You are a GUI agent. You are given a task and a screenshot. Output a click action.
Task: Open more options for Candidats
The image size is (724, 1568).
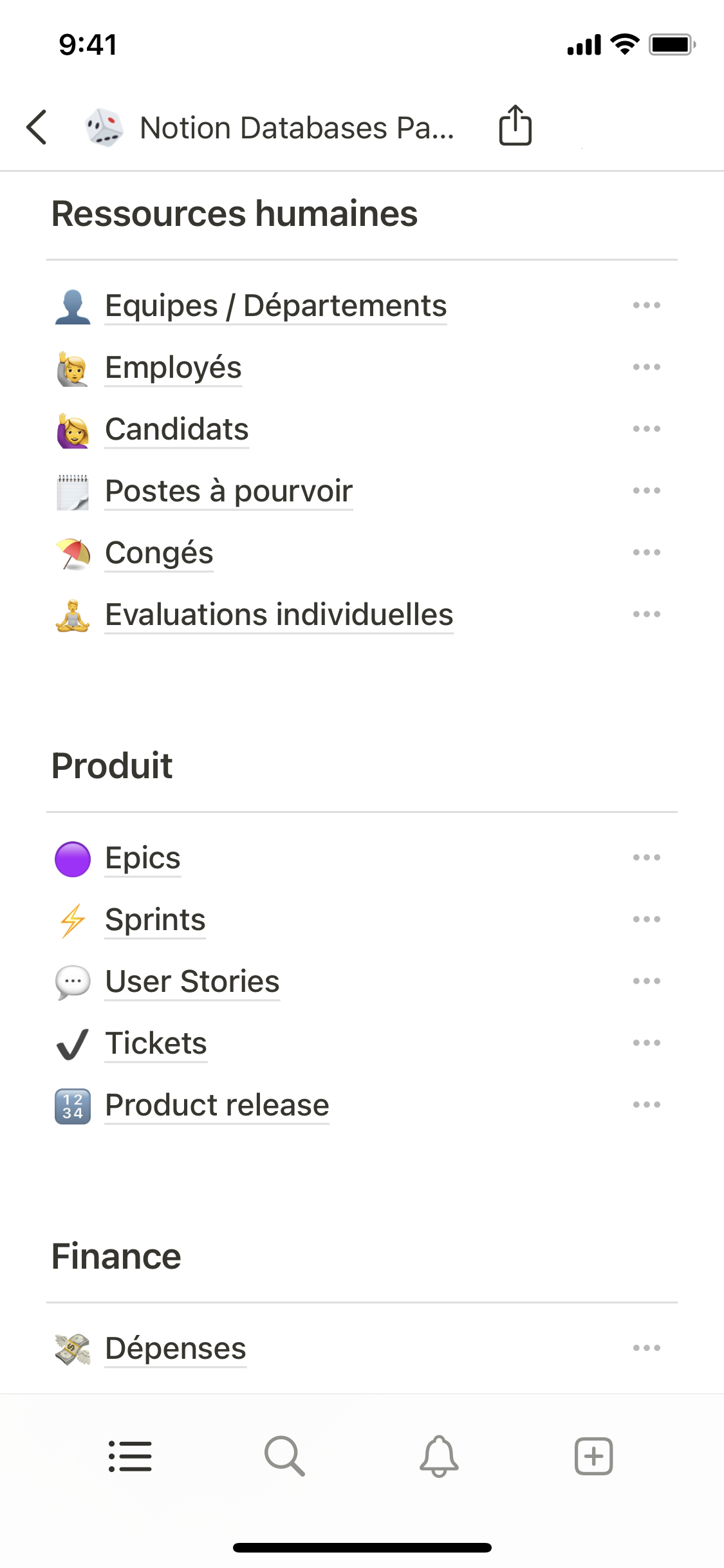coord(646,429)
